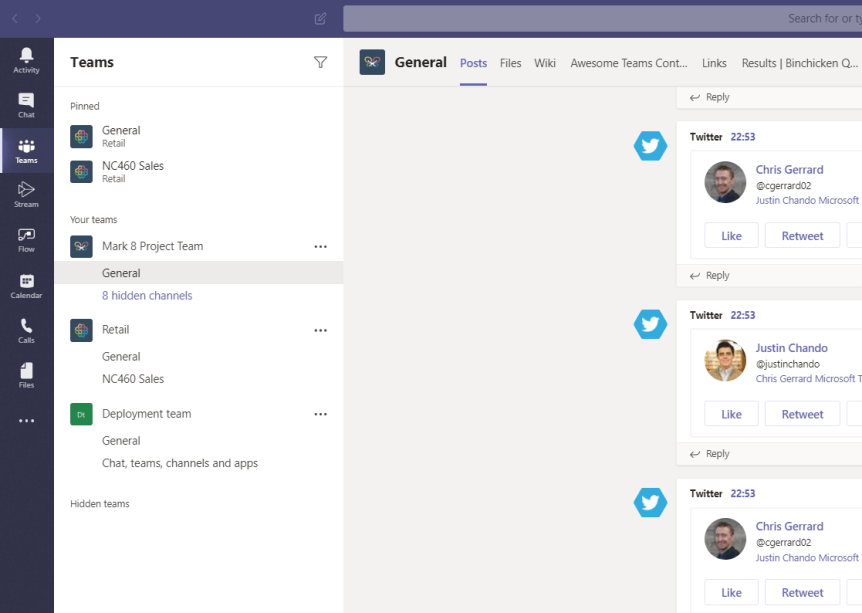The image size is (862, 613).
Task: Switch to the Files tab
Action: pos(510,63)
